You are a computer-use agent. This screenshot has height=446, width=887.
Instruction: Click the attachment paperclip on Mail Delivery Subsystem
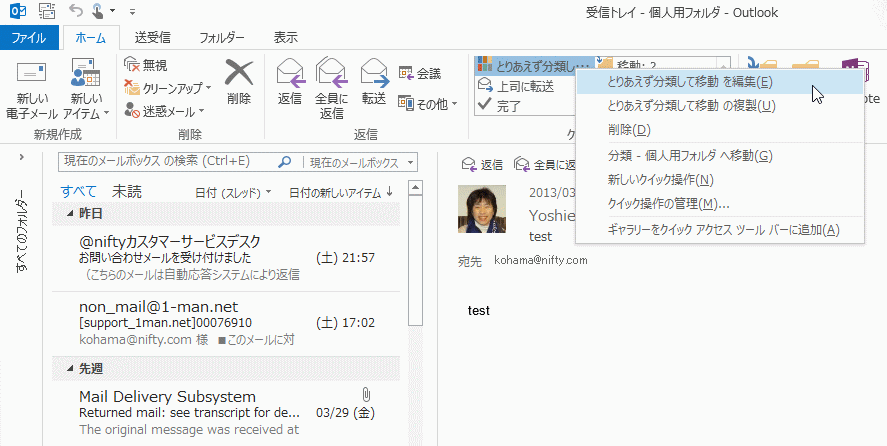[366, 394]
